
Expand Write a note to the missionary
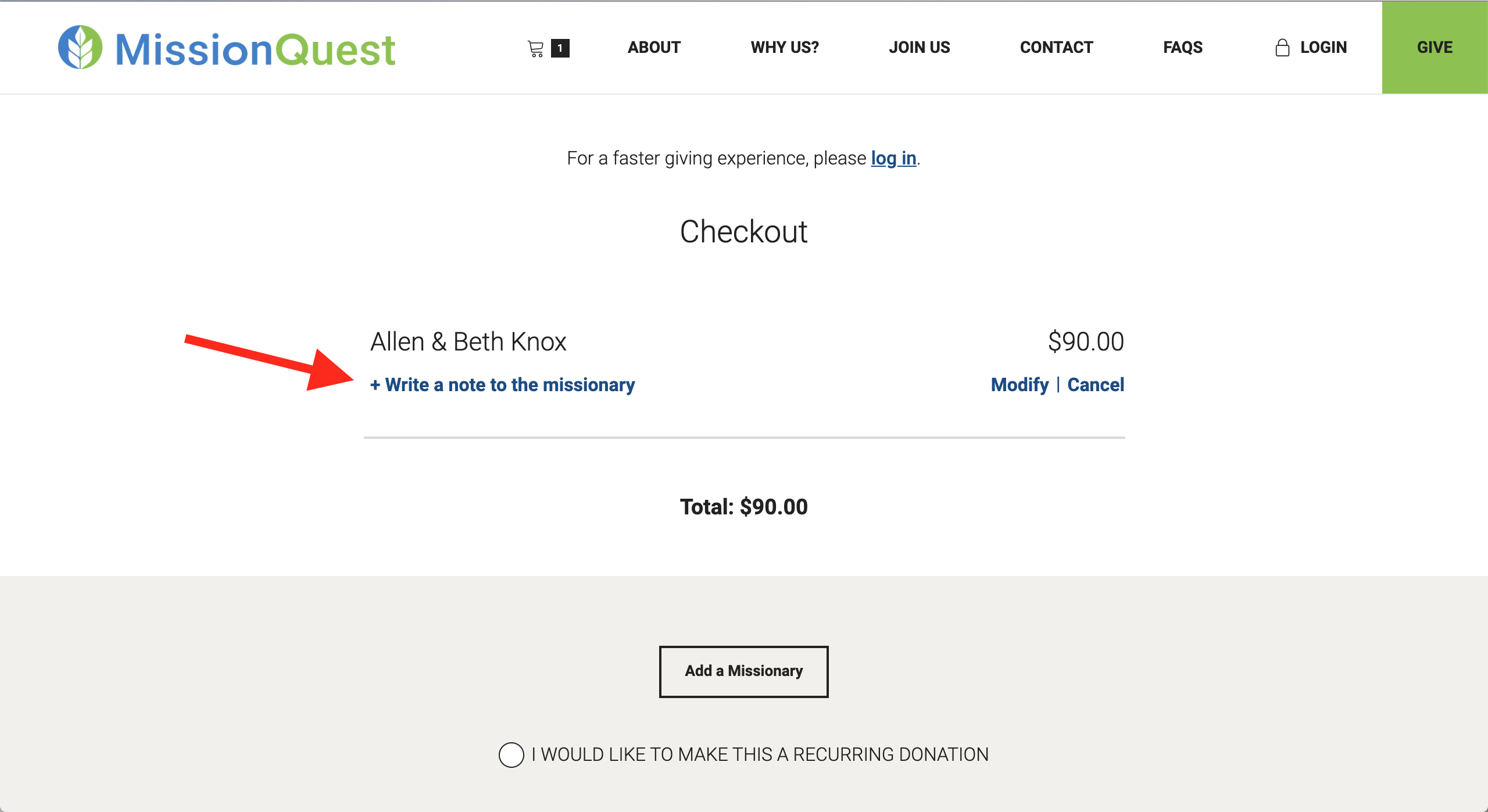click(503, 385)
